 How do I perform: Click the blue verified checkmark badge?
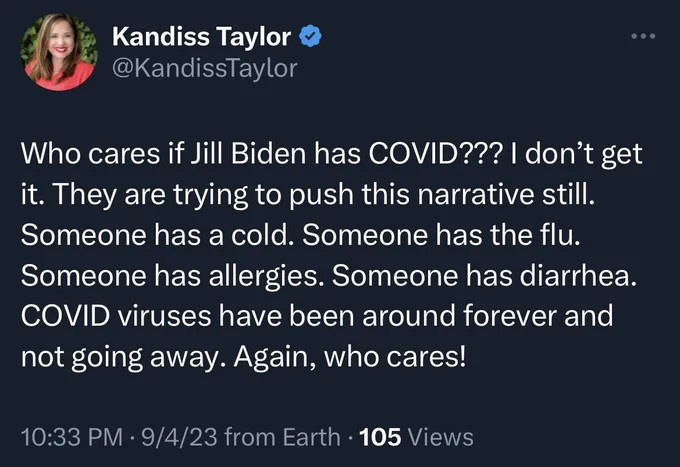(x=311, y=38)
